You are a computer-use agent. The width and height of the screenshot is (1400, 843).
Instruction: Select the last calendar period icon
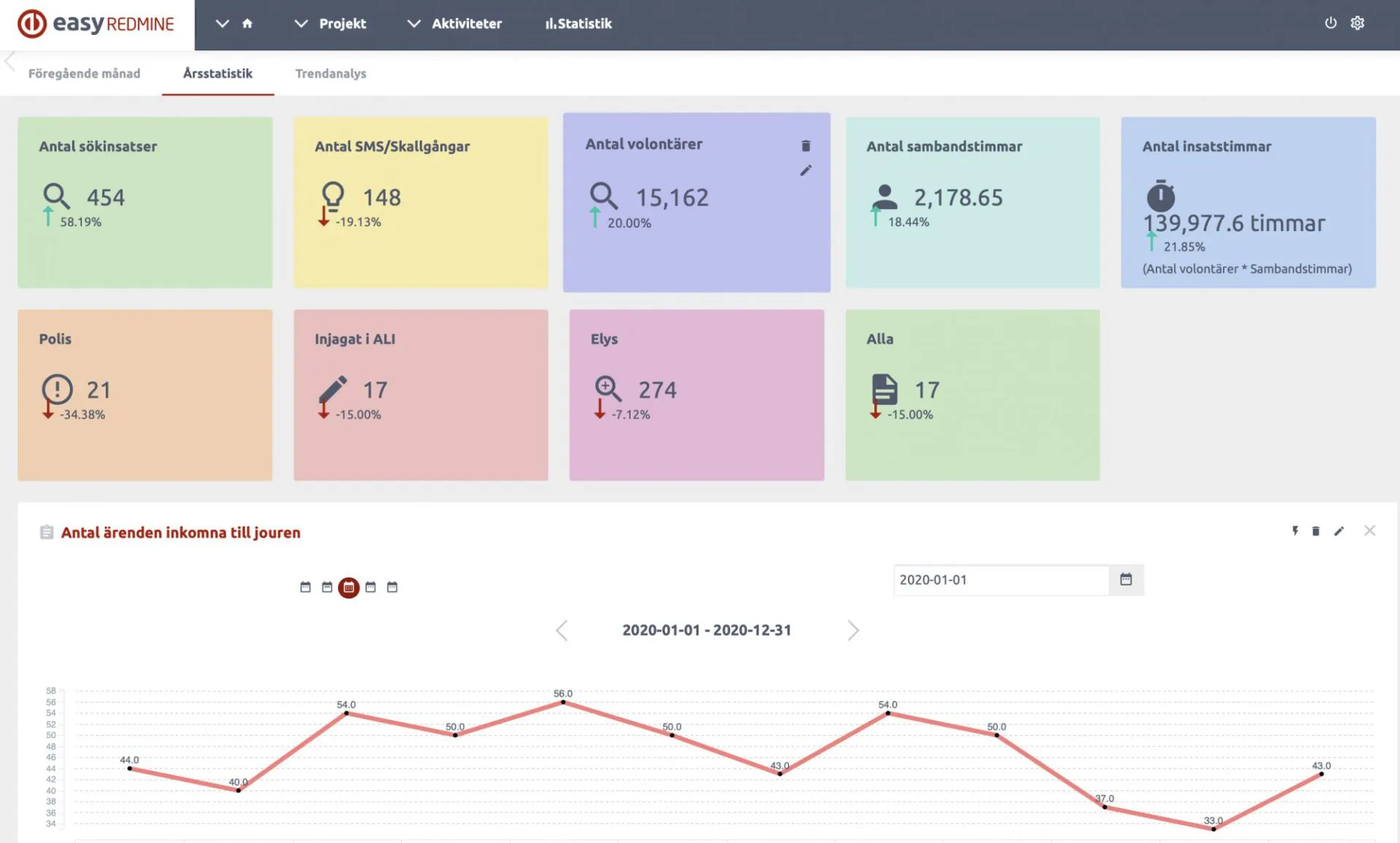(x=392, y=587)
